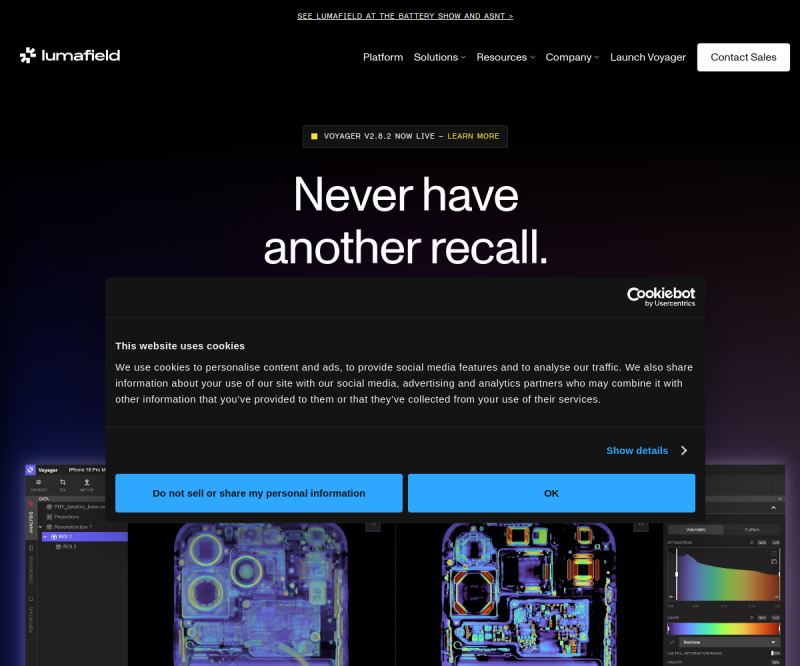The height and width of the screenshot is (666, 800).
Task: Click Learn More about Voyager v2.8.2
Action: [473, 136]
